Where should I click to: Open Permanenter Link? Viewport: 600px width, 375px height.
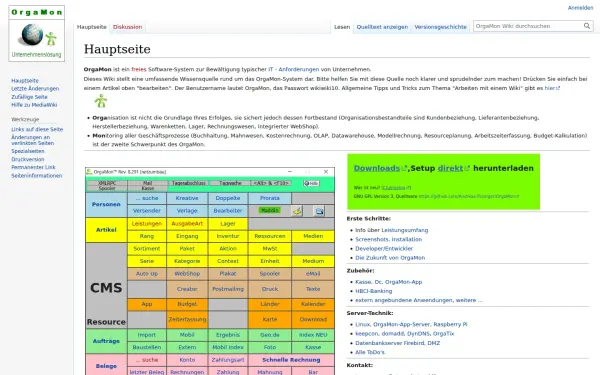pos(33,167)
